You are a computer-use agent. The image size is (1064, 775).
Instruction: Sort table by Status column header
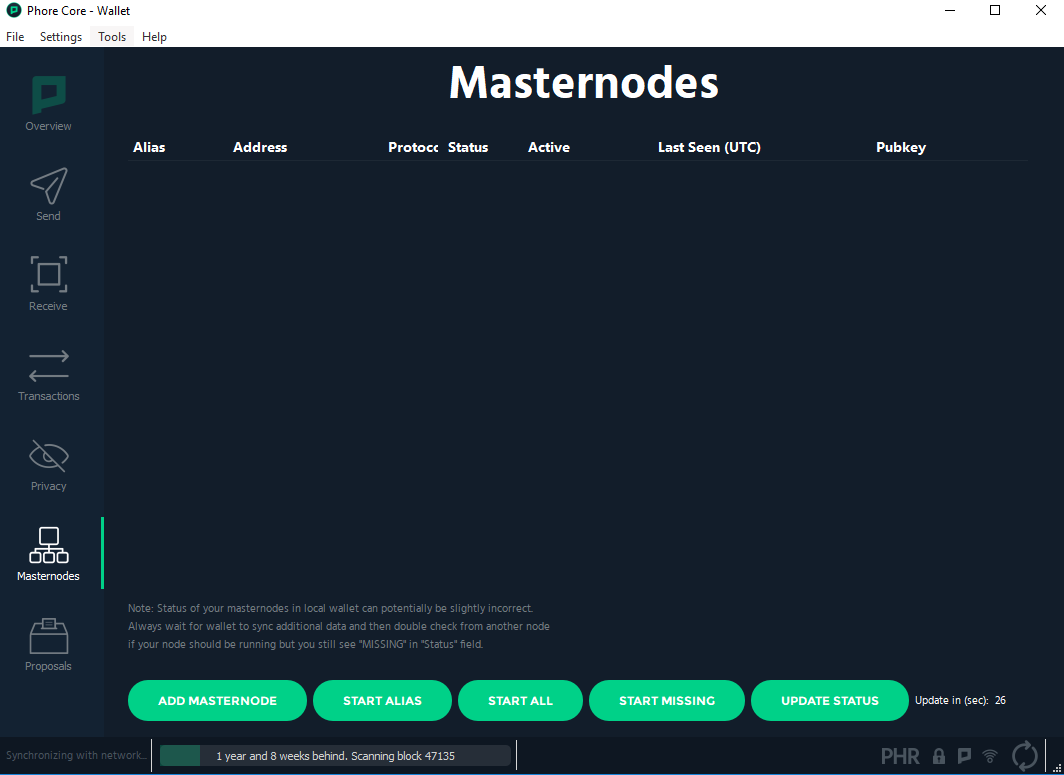click(x=468, y=147)
